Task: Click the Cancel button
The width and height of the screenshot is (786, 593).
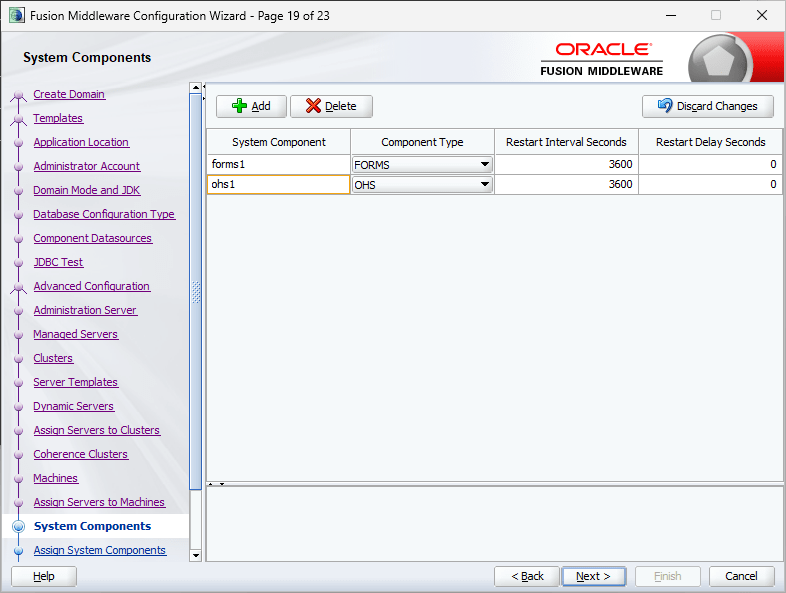Action: tap(741, 576)
